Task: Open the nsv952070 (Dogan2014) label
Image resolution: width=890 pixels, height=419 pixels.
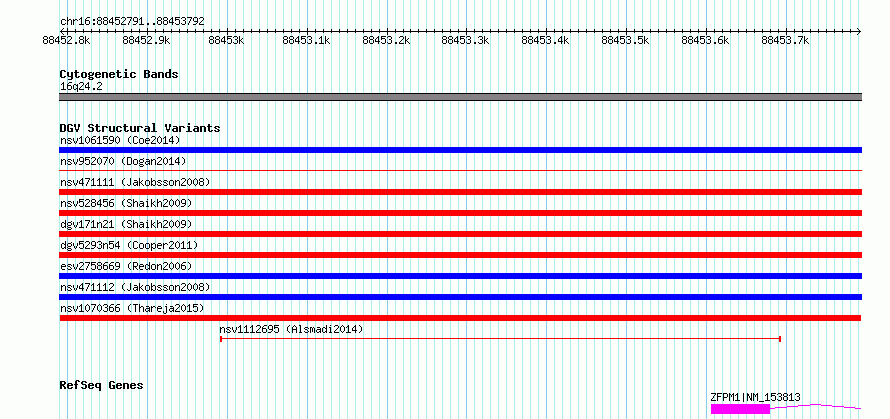Action: [123, 161]
